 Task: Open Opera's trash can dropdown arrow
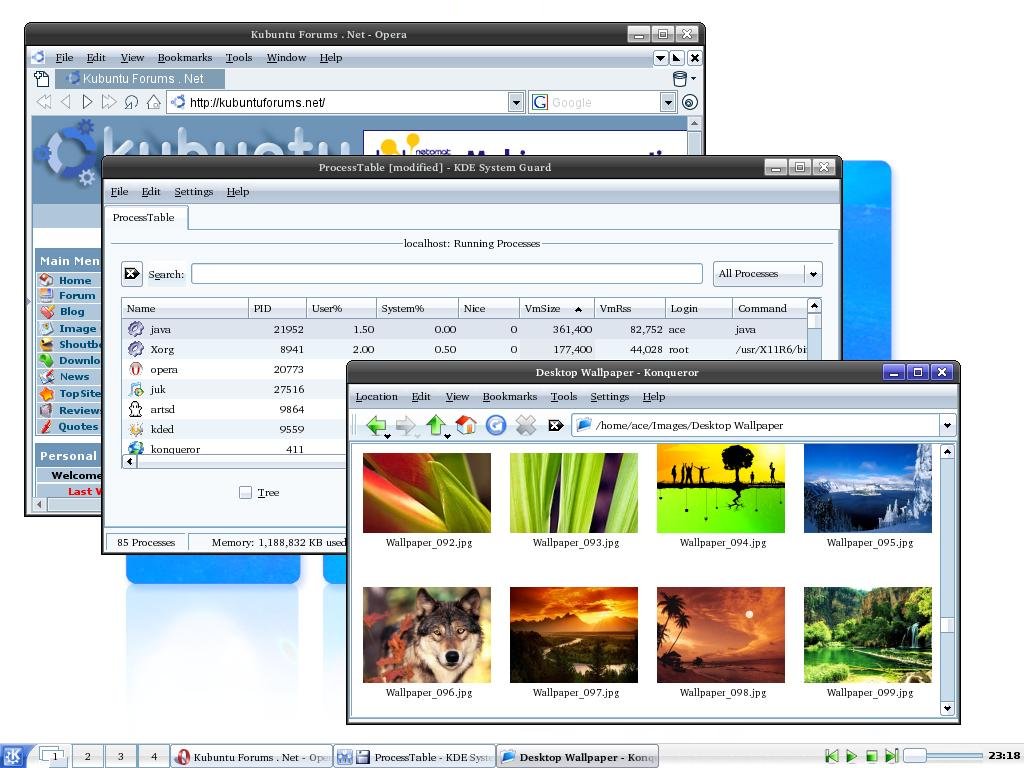(x=693, y=79)
